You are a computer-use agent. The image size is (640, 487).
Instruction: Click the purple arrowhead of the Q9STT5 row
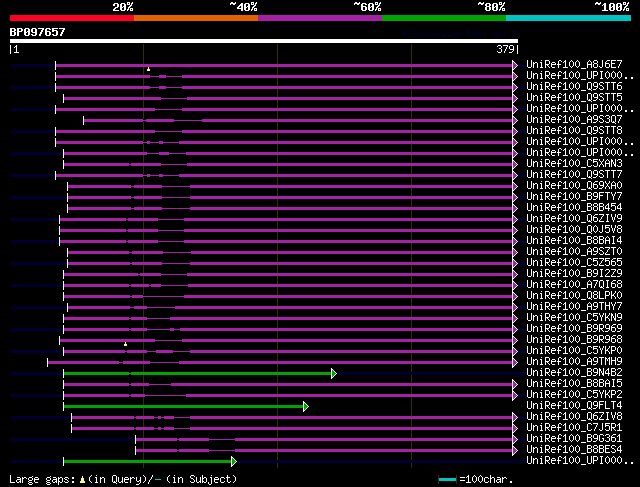point(515,98)
